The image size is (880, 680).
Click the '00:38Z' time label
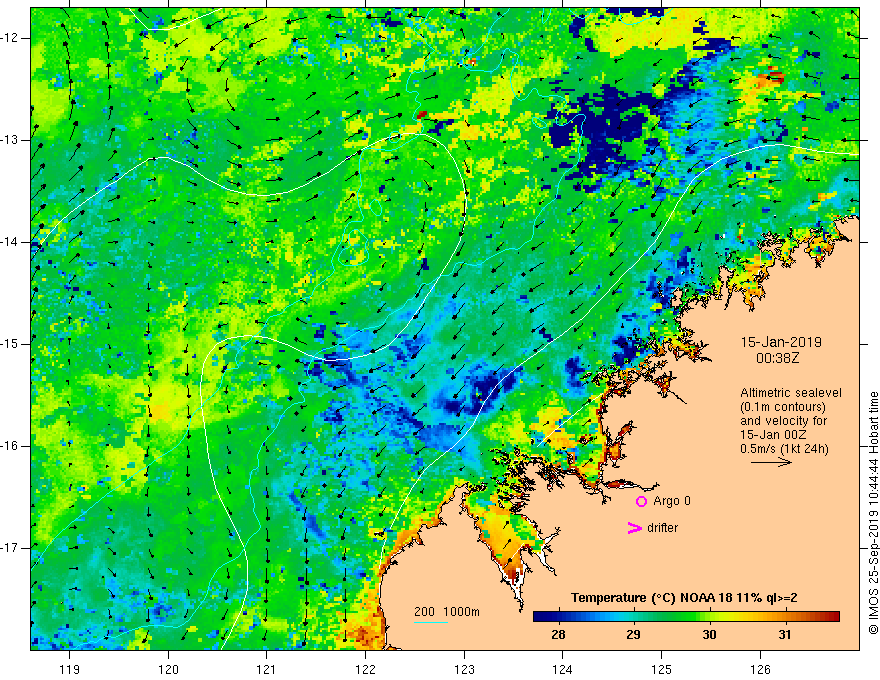pyautogui.click(x=777, y=358)
